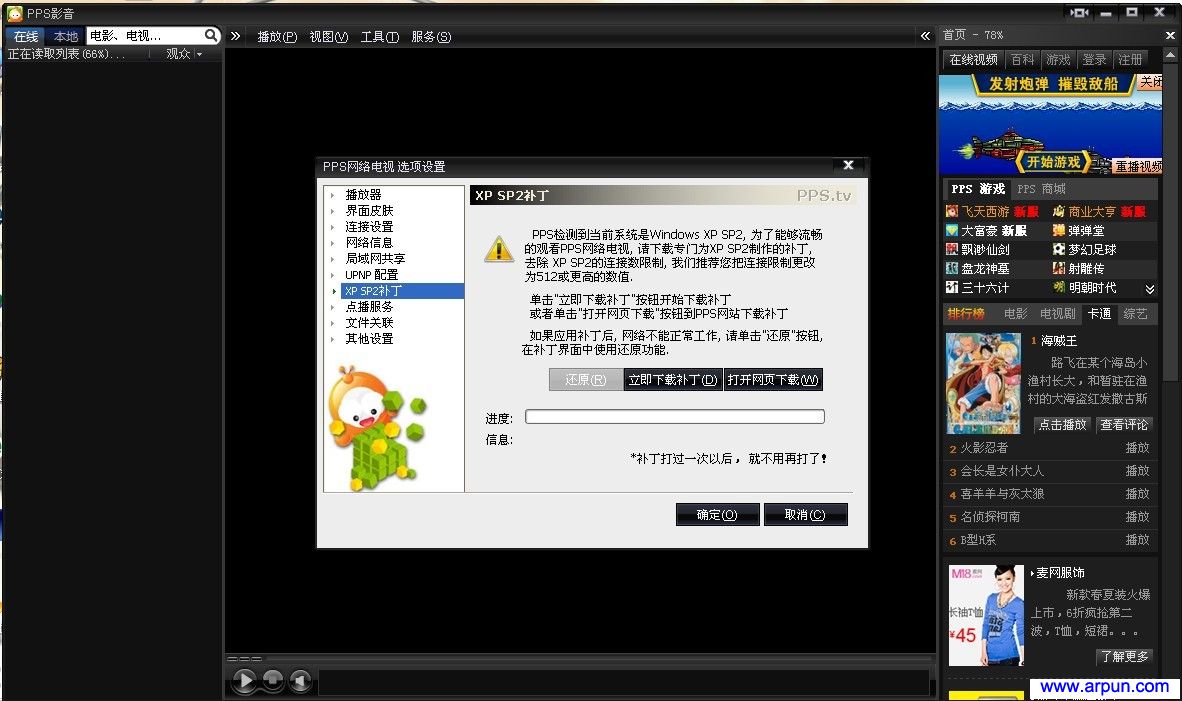Open the 飞天西游 game icon
Image resolution: width=1182 pixels, height=701 pixels.
tap(951, 212)
